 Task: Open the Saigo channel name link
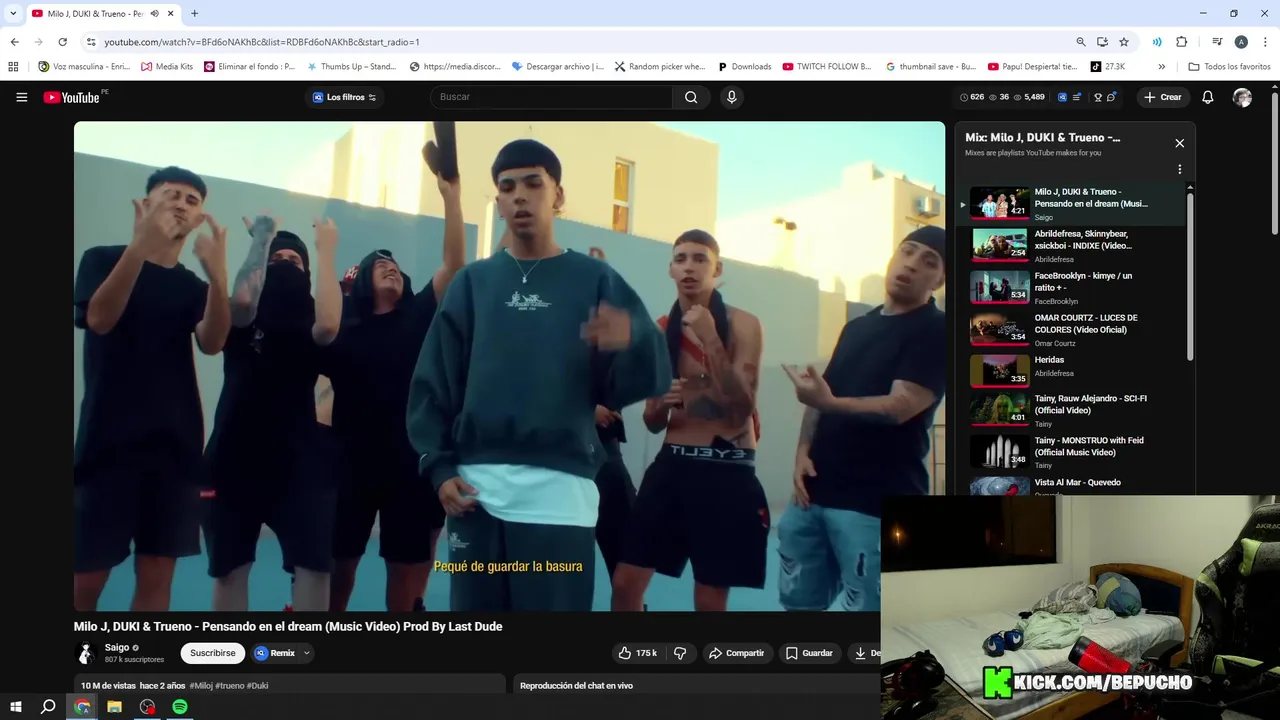pyautogui.click(x=117, y=647)
